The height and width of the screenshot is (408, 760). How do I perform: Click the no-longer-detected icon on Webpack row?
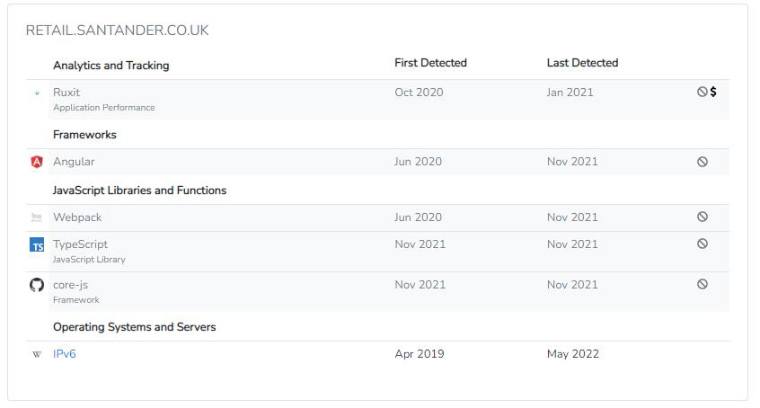[x=702, y=217]
